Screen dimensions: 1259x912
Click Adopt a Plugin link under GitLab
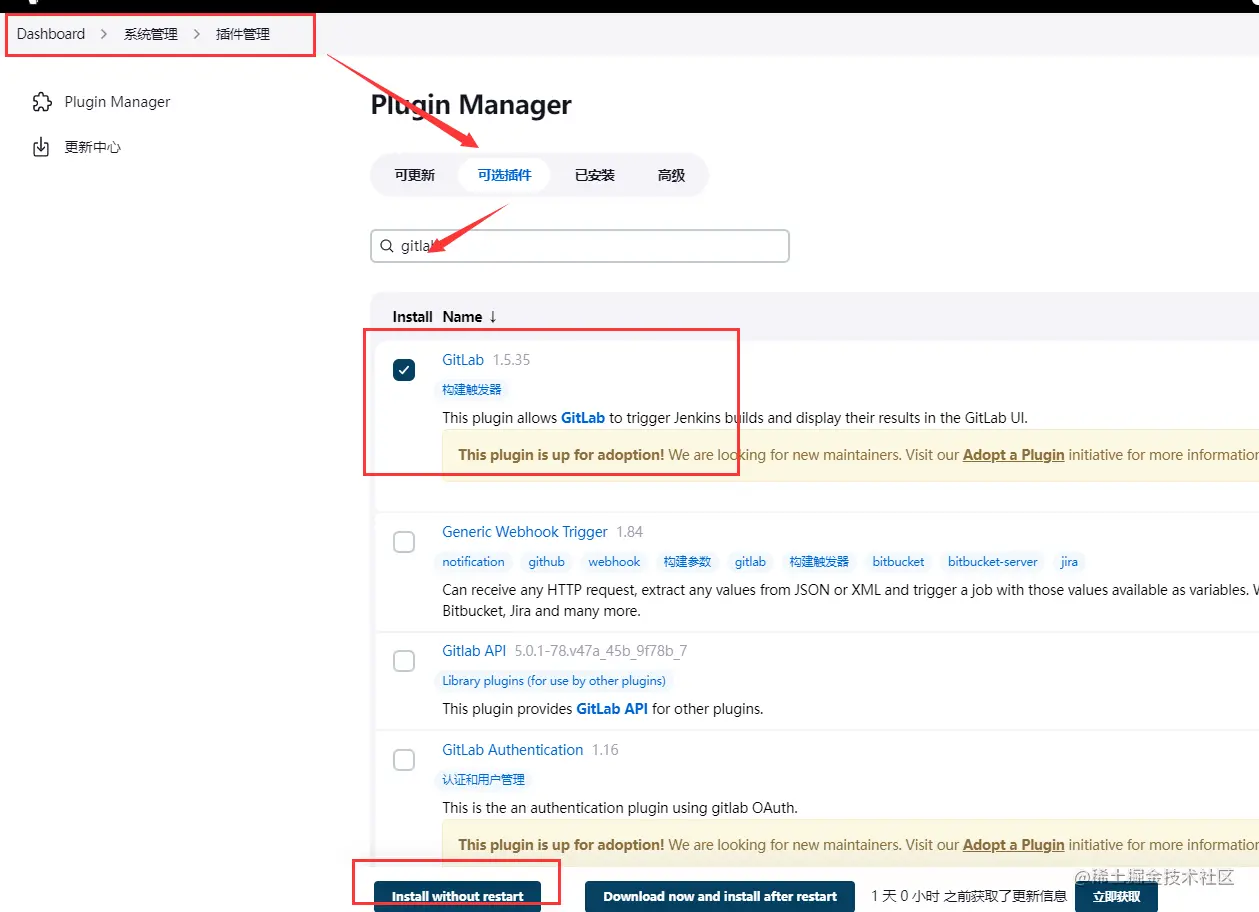tap(1013, 455)
